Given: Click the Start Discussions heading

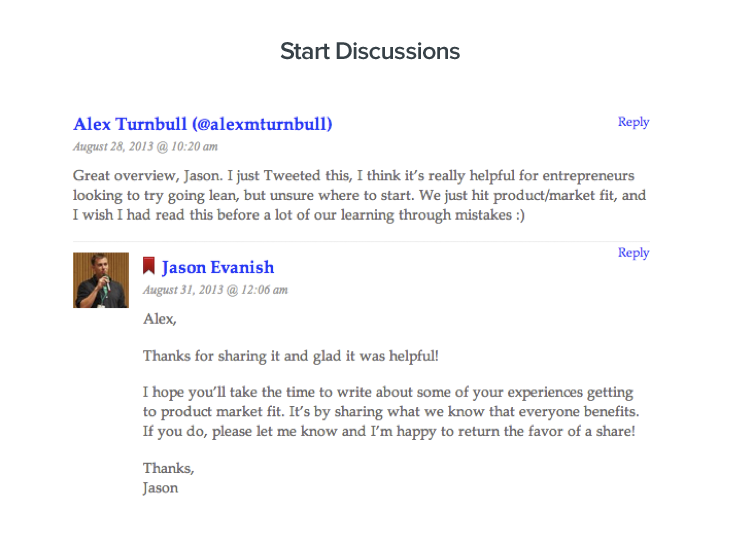Looking at the screenshot, I should tap(370, 52).
